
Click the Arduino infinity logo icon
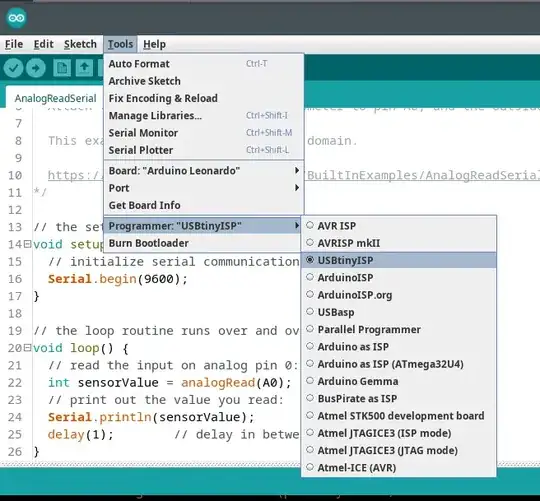click(16, 18)
